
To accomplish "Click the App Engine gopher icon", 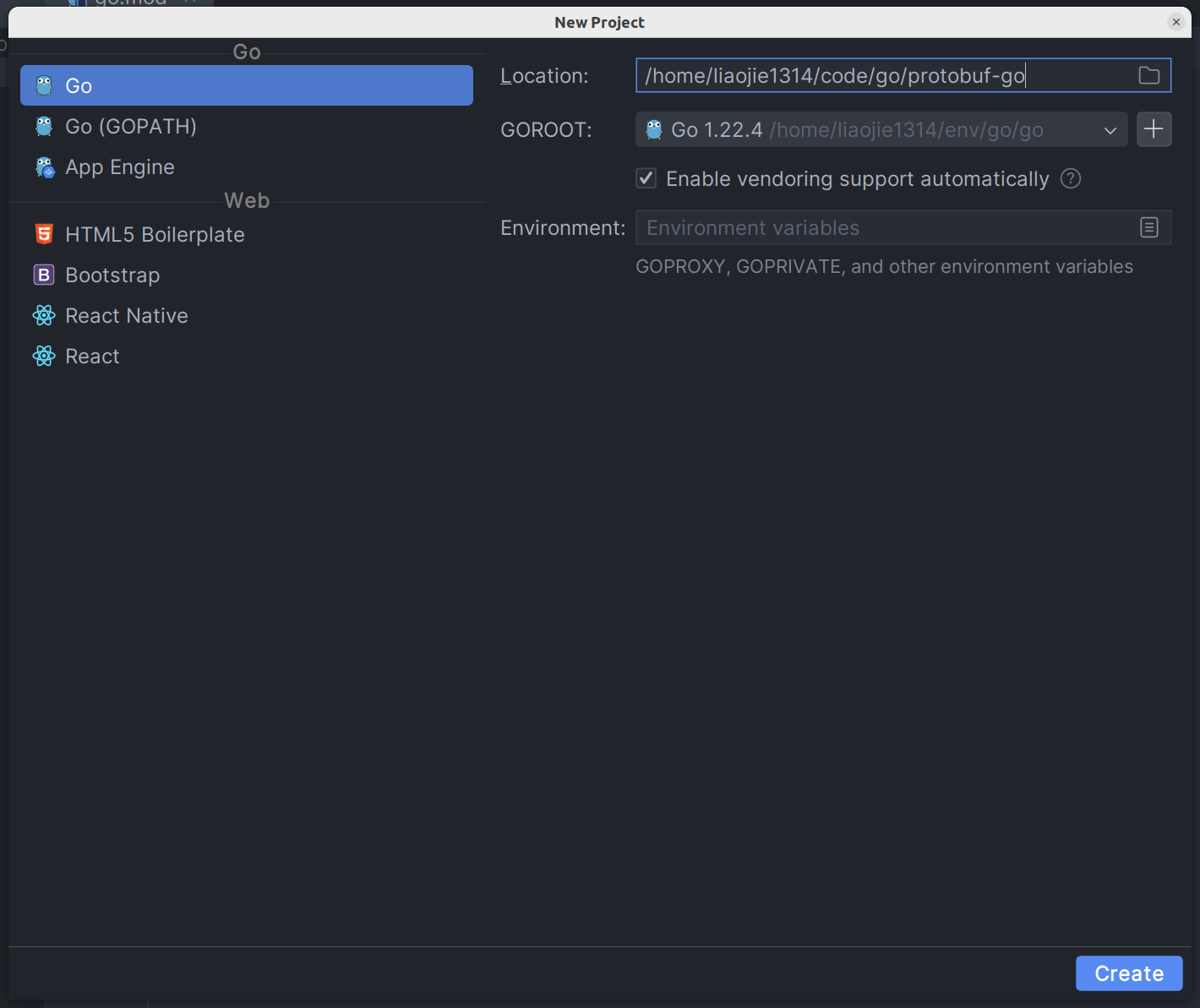I will 45,167.
